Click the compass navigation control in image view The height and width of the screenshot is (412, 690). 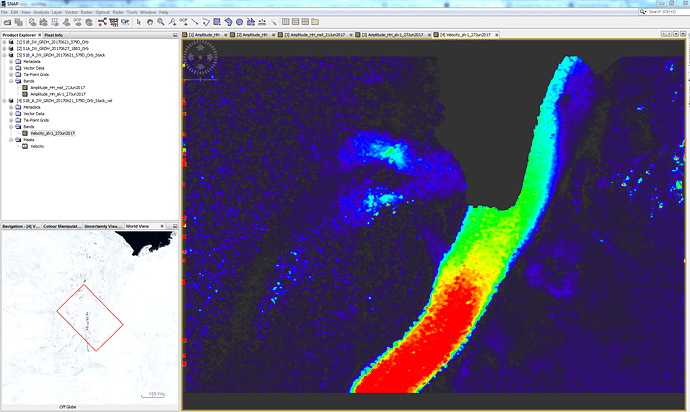pos(200,57)
